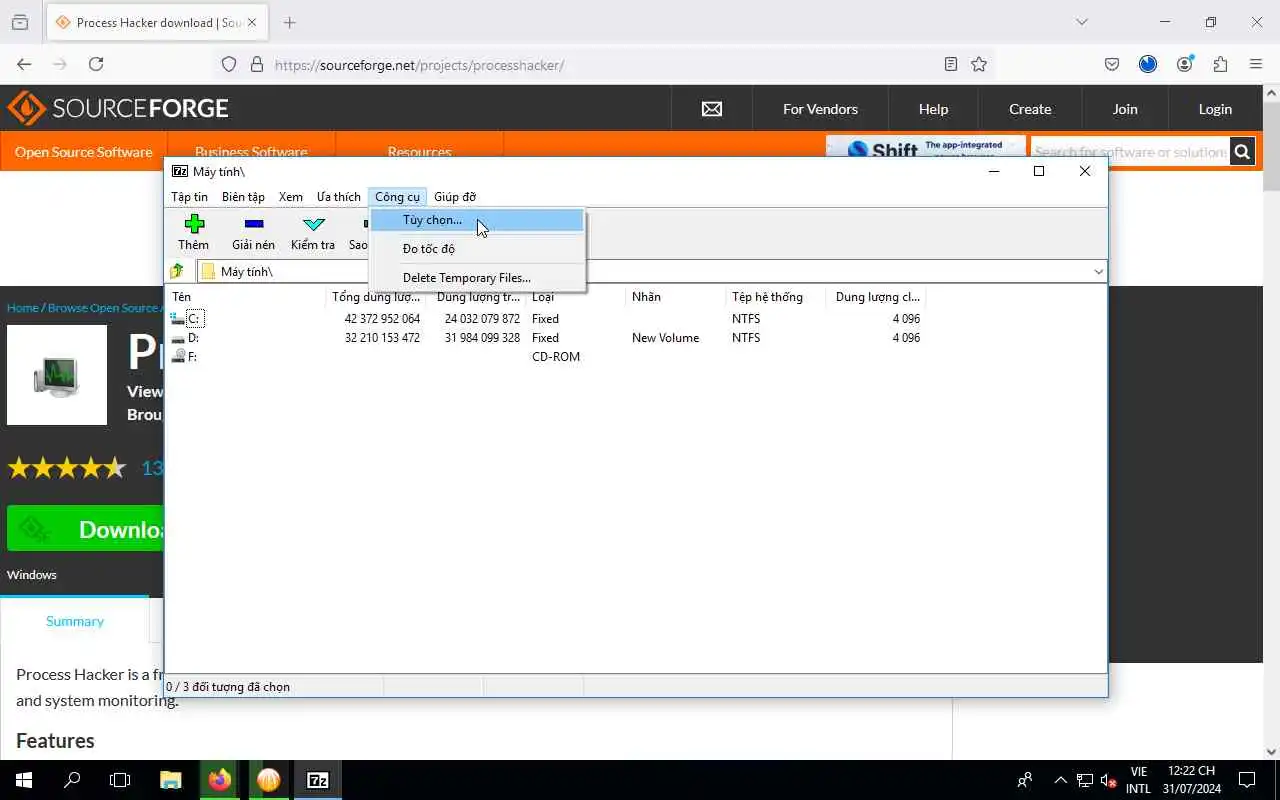Click the '42 372 952 064' size value
The width and height of the screenshot is (1280, 800).
tap(382, 319)
